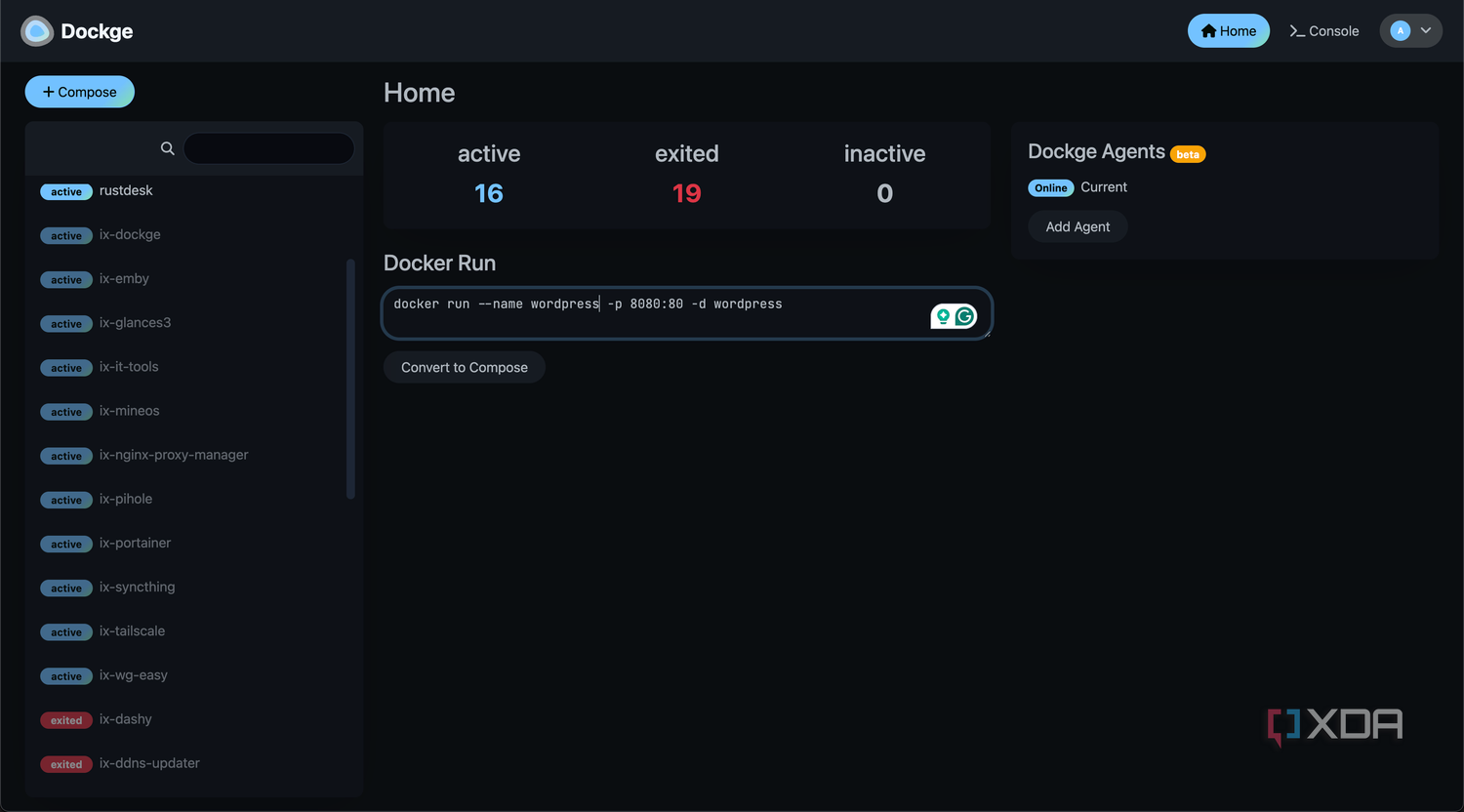The width and height of the screenshot is (1464, 812).
Task: Create a new stack with Compose button
Action: click(80, 92)
